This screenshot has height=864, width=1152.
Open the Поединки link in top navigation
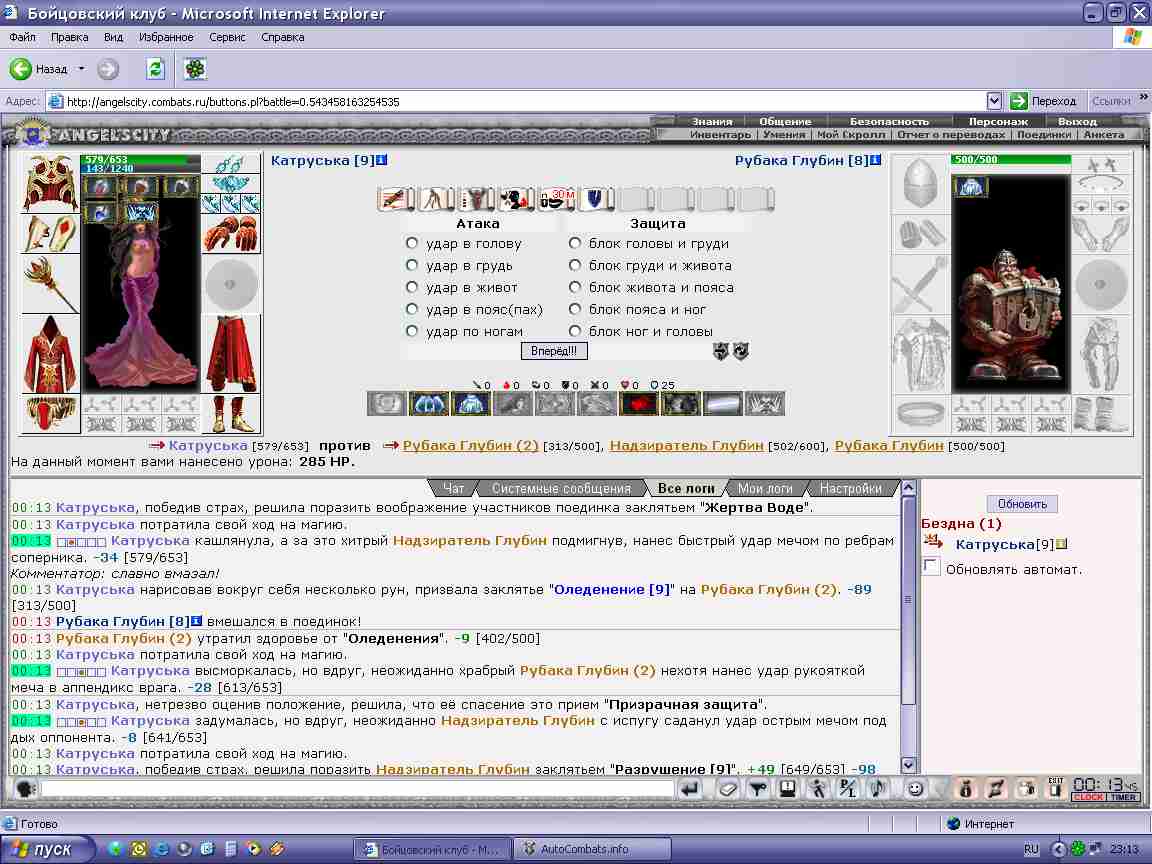[x=1042, y=134]
